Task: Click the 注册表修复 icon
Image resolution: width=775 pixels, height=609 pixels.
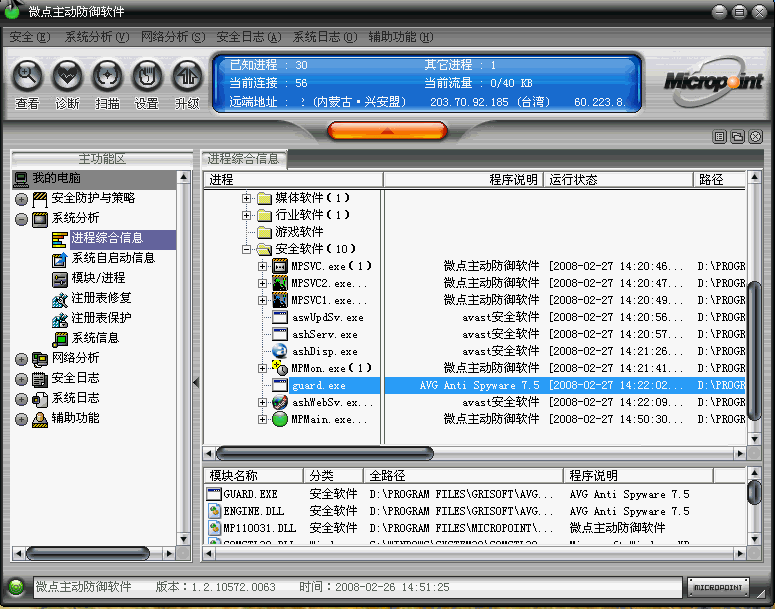Action: point(59,300)
